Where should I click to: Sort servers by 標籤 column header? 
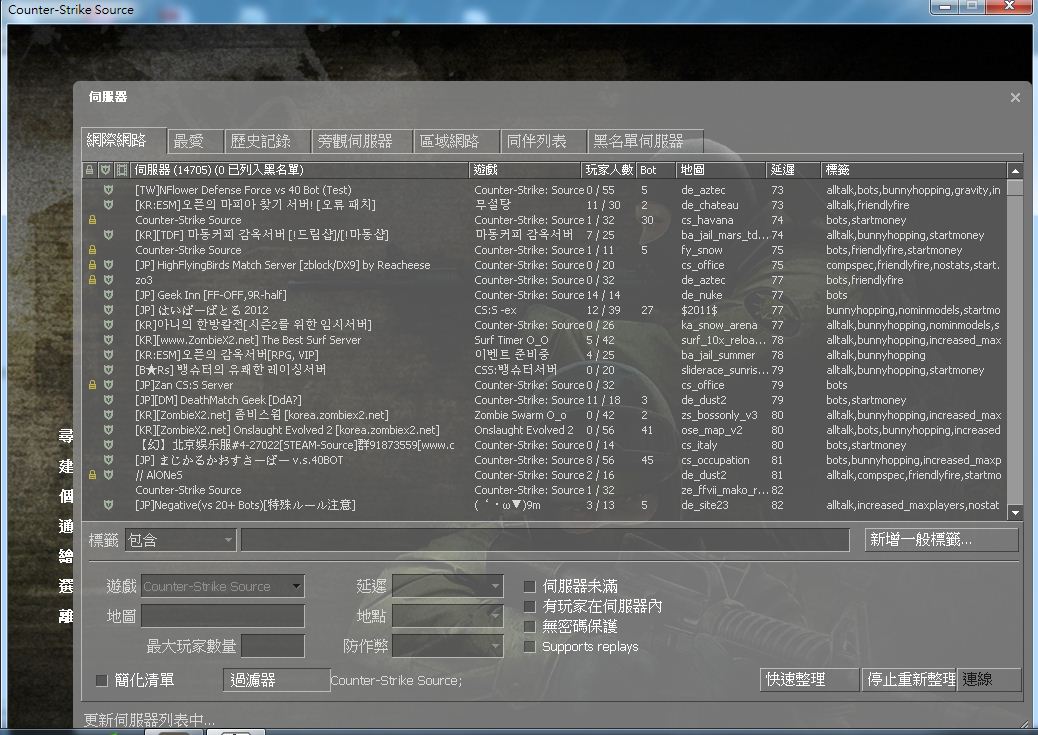coord(914,170)
